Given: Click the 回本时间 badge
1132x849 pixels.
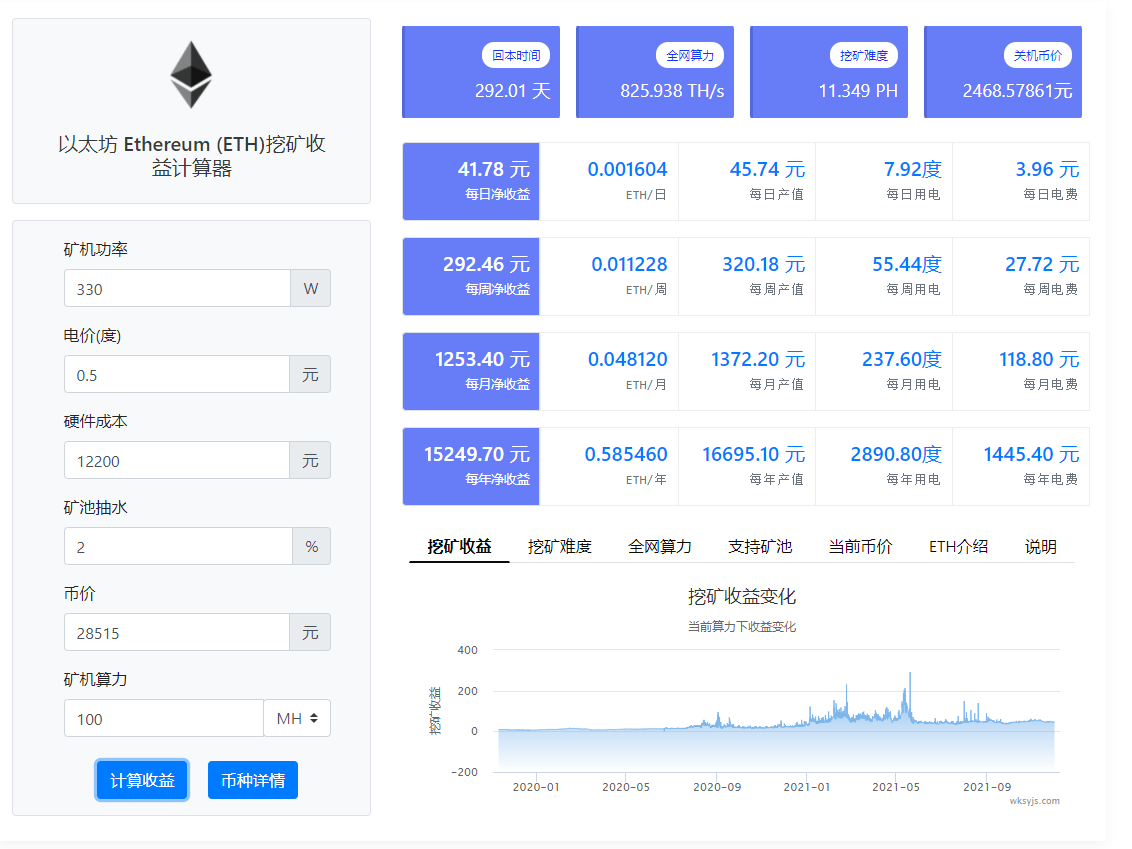Looking at the screenshot, I should [x=516, y=56].
